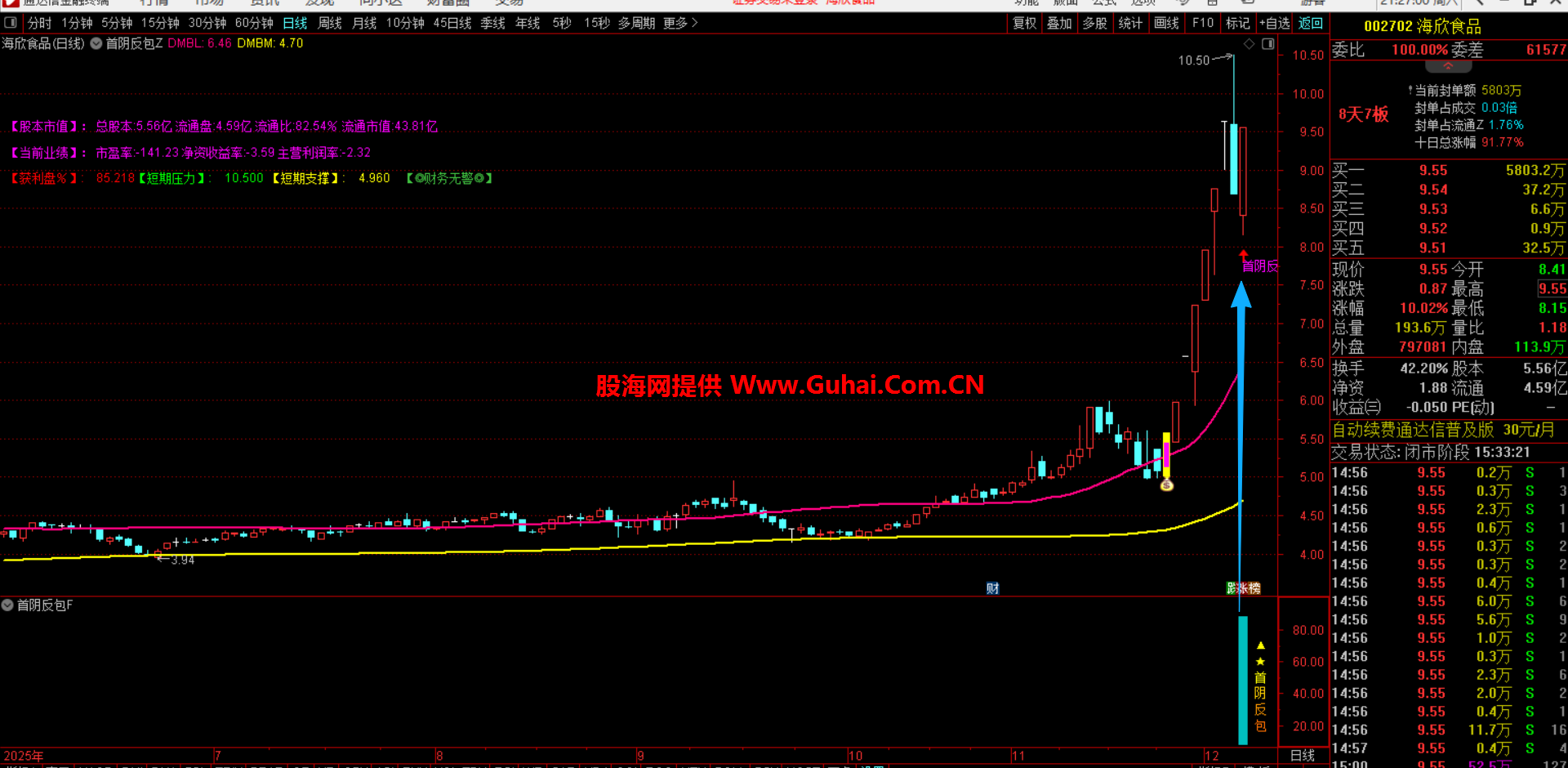Viewport: 1568px width, 768px height.
Task: Click the yellow coin marker below the candlestick
Action: click(1166, 485)
